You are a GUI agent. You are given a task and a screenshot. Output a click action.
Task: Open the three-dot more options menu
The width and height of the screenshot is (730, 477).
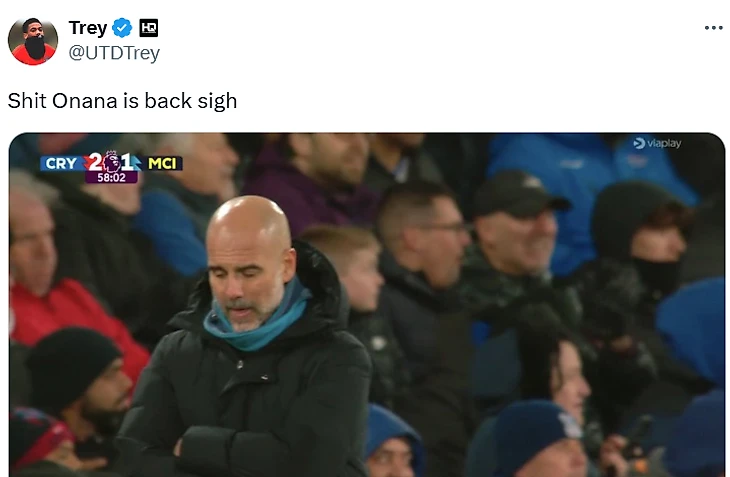pos(714,28)
